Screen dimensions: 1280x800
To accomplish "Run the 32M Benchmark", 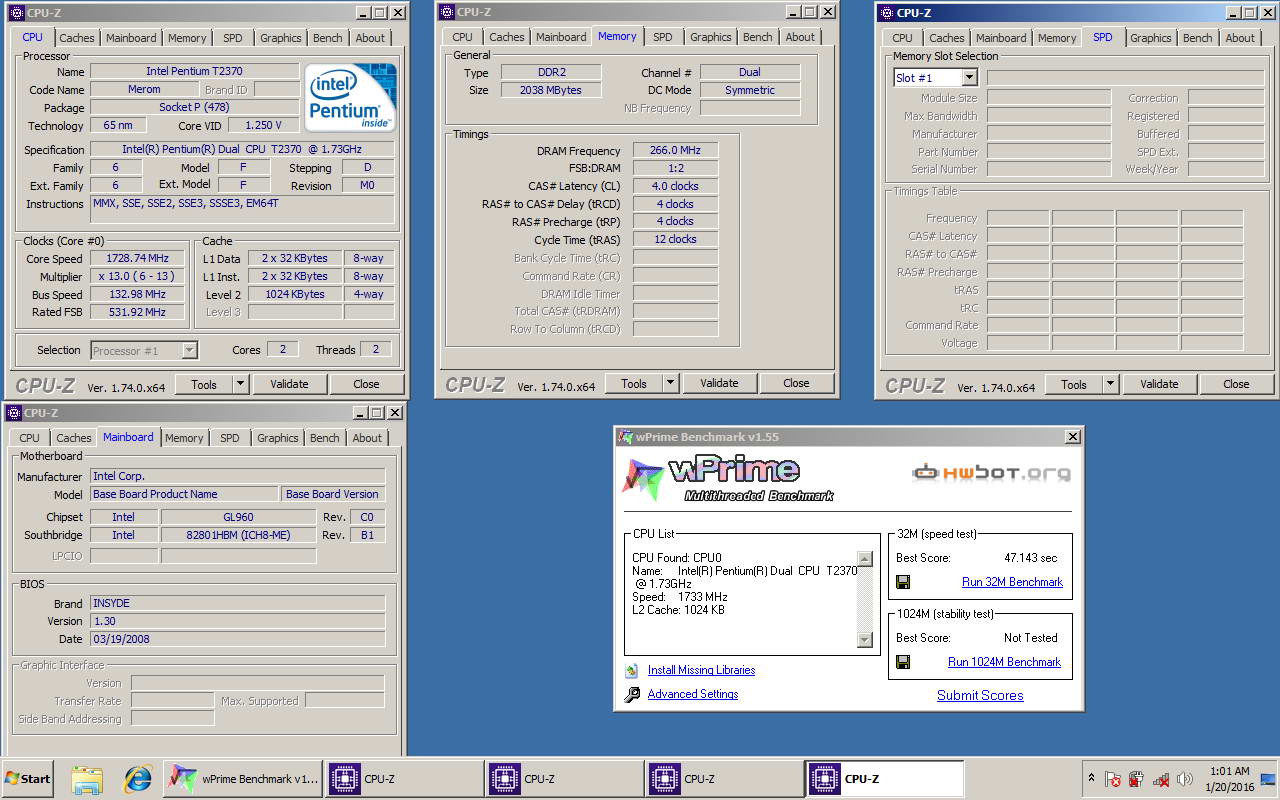I will 1012,582.
